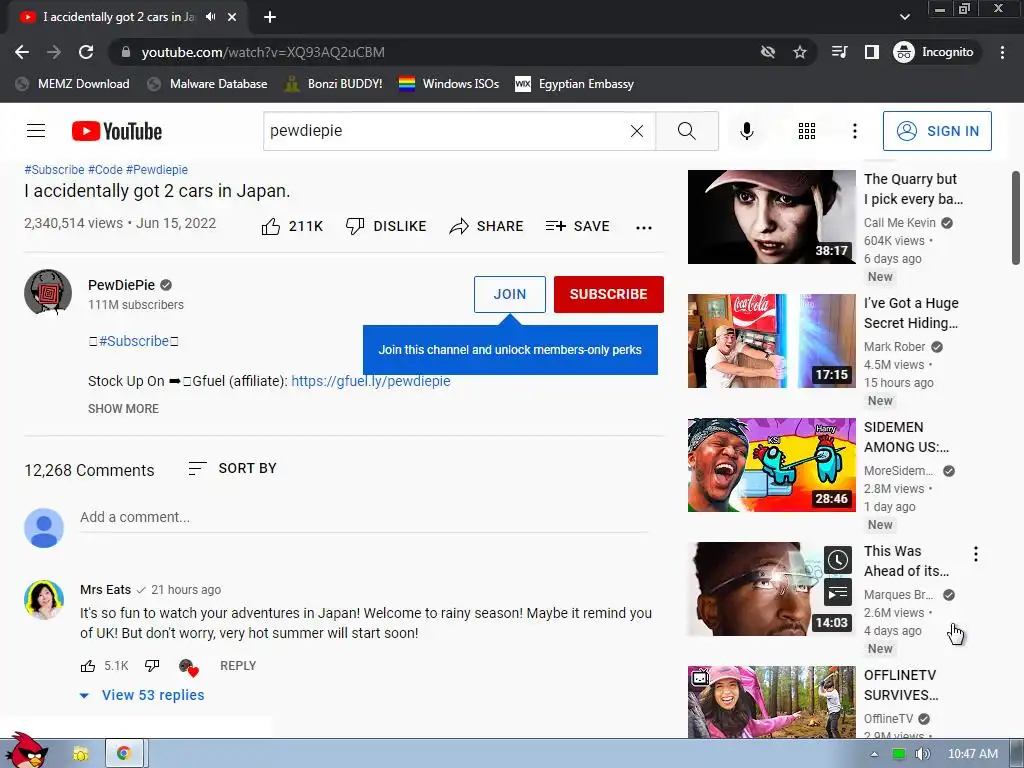Open the Egyptian Embassy bookmark
The image size is (1024, 768).
[575, 84]
